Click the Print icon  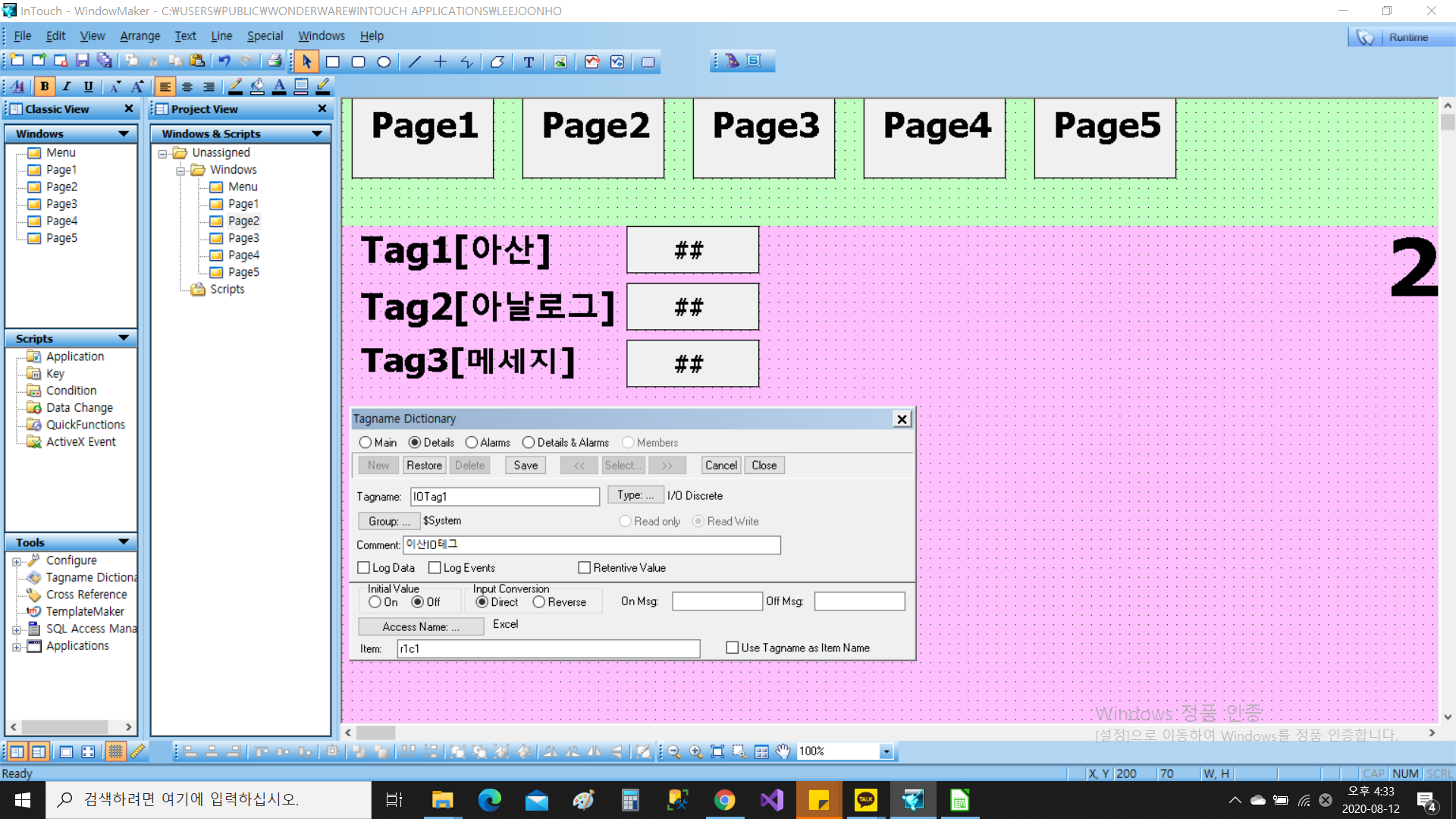[275, 61]
